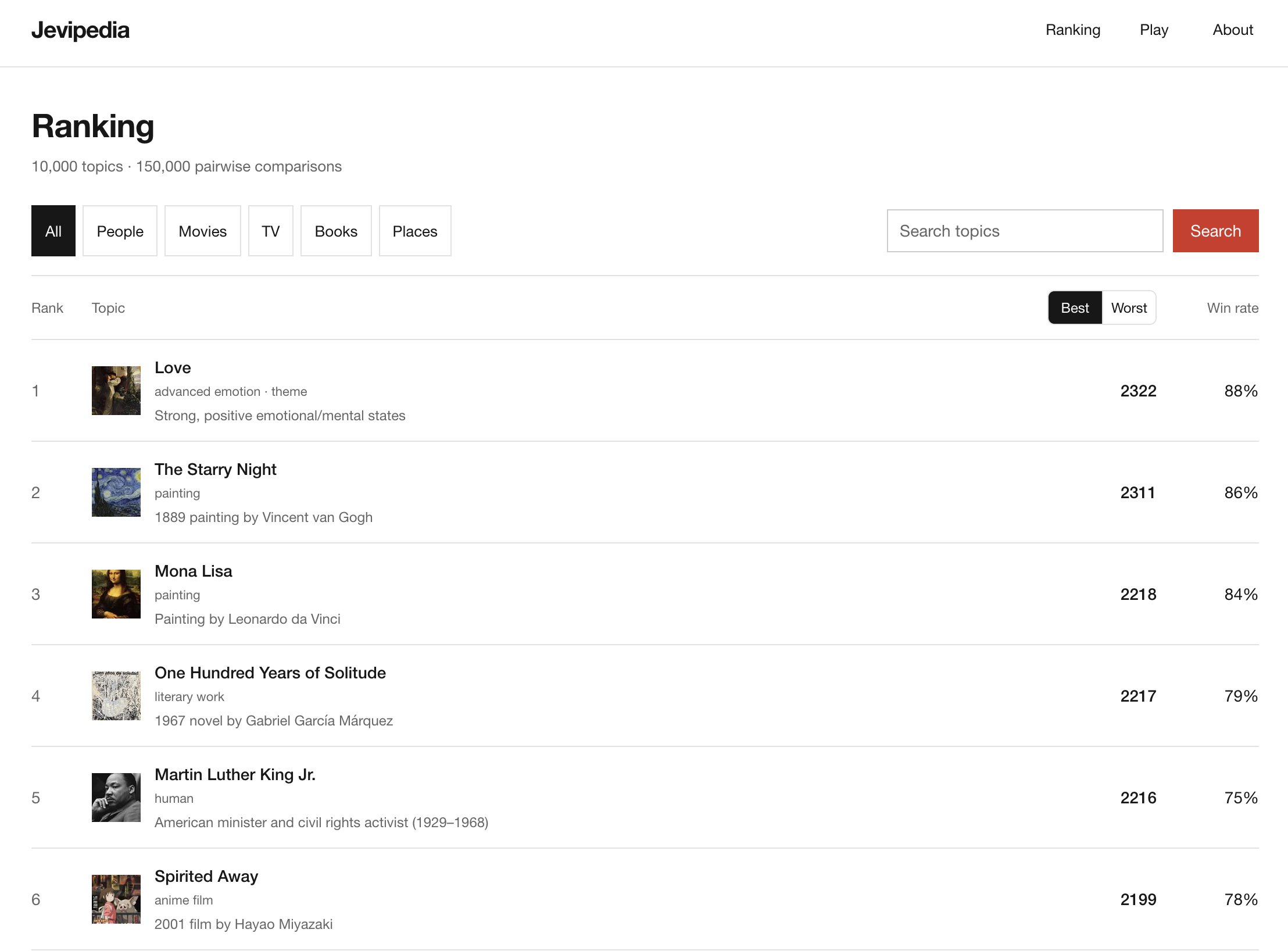The height and width of the screenshot is (951, 1288).
Task: Select score 2311 for The Starry Night
Action: [1137, 492]
